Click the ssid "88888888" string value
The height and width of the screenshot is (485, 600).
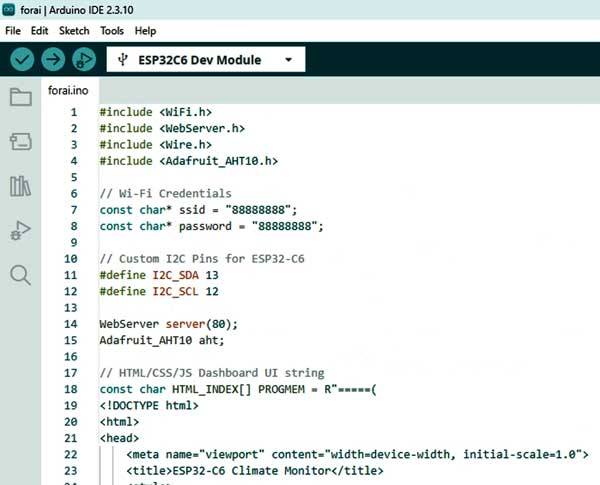click(x=258, y=210)
